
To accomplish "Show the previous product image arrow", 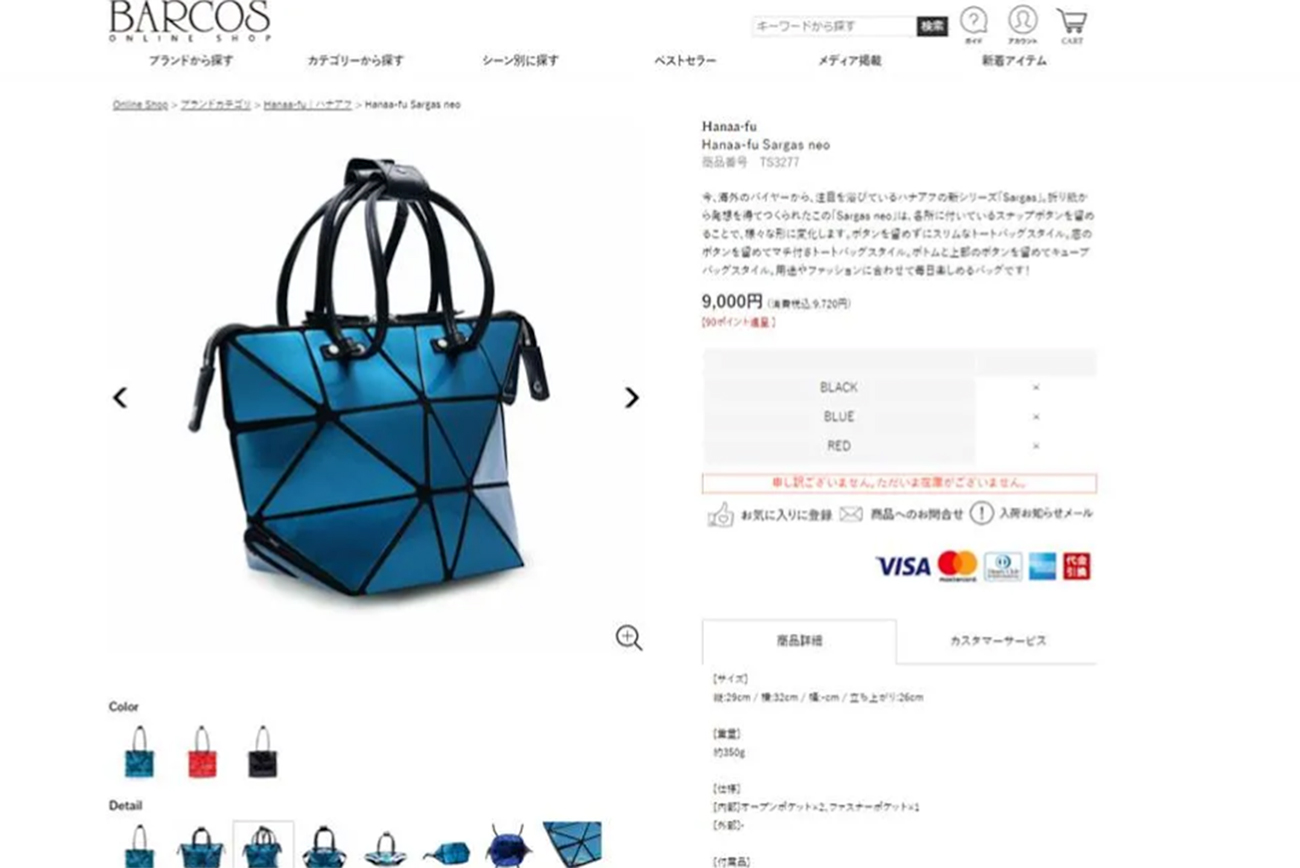I will click(x=120, y=398).
